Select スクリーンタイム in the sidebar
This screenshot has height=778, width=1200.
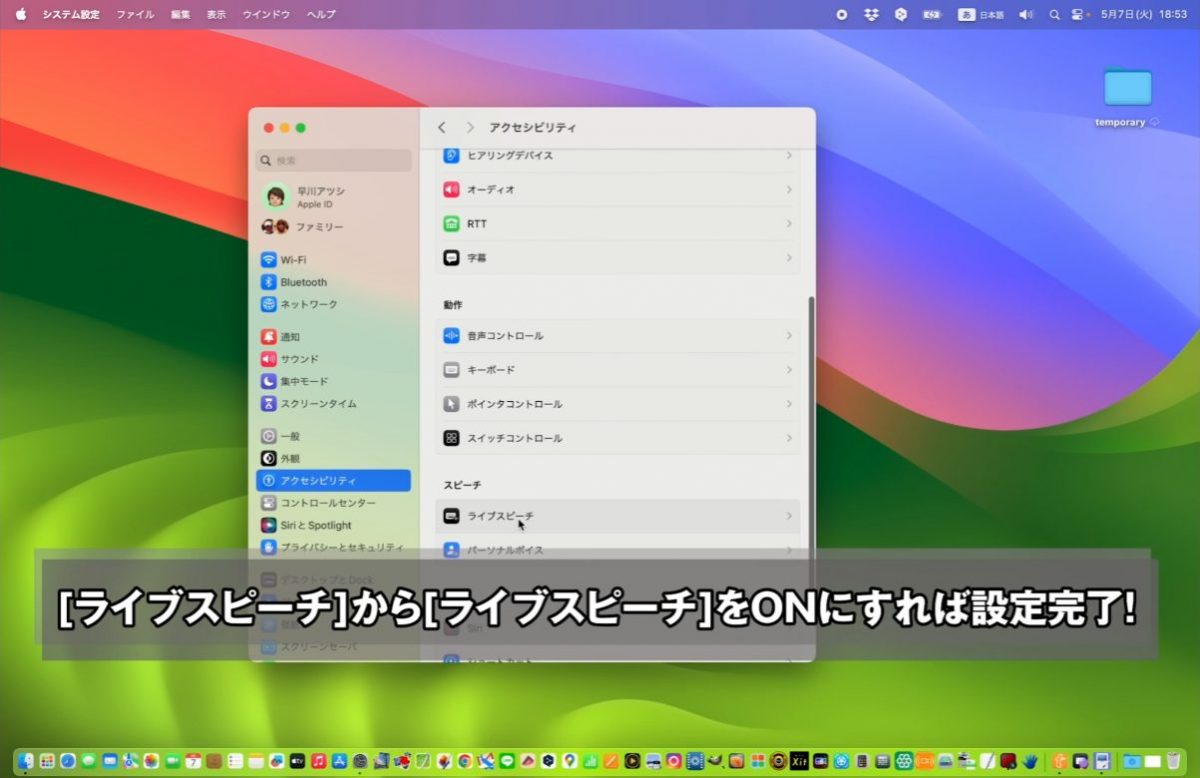(x=333, y=403)
